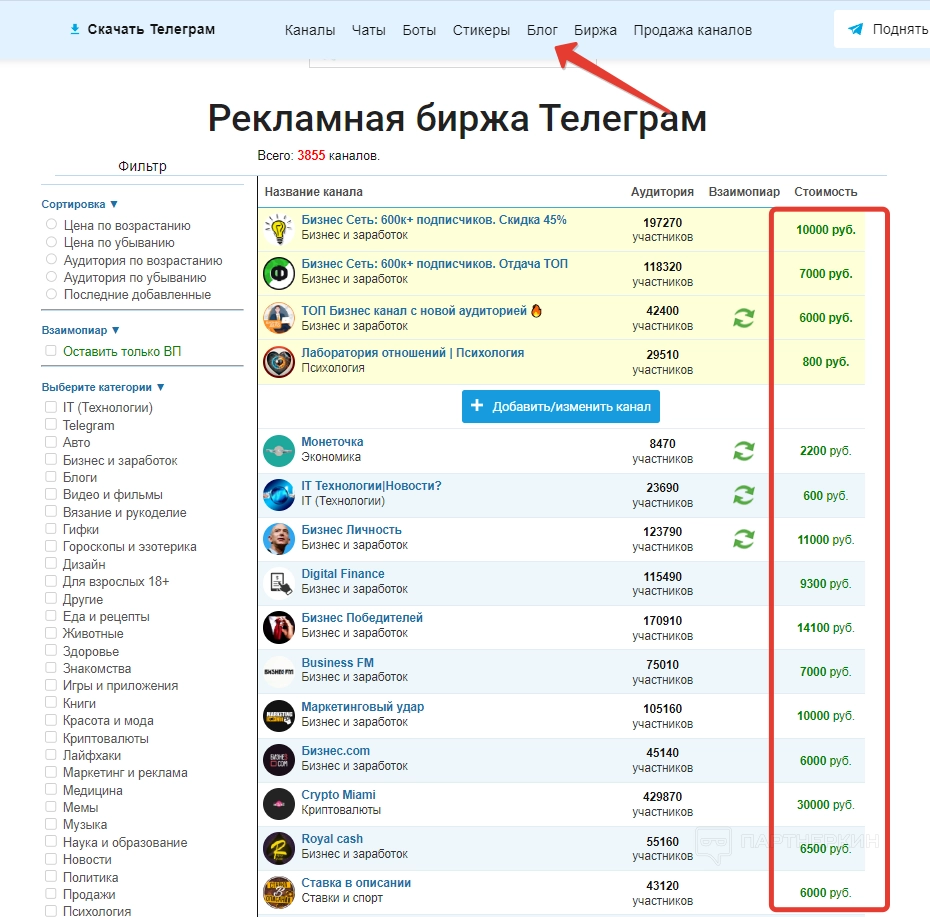
Task: Click the Добавить/изменить канал button
Action: [560, 406]
